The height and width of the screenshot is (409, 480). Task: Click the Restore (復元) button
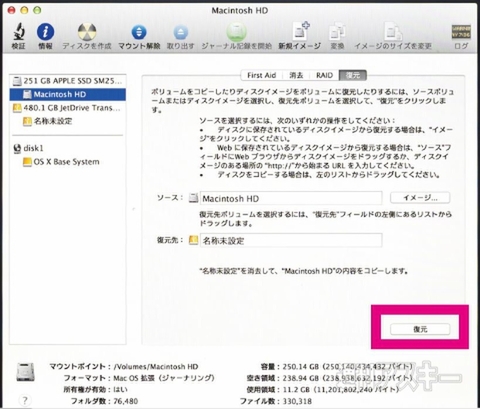click(x=420, y=329)
